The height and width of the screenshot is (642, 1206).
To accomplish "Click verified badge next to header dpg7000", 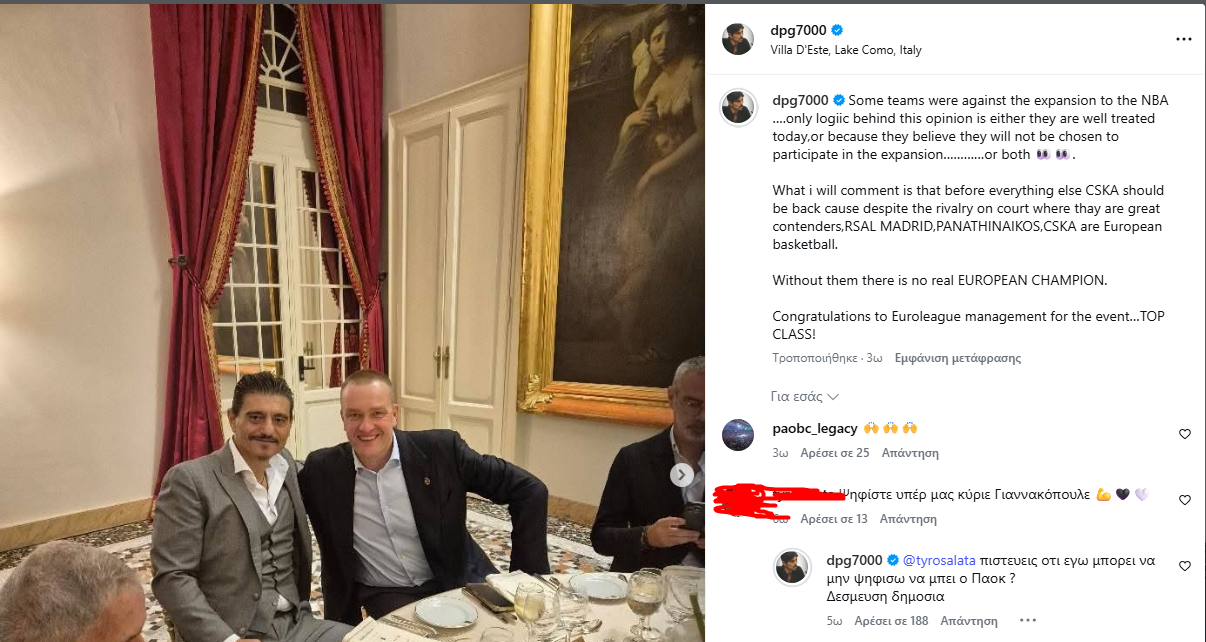I will pos(837,31).
